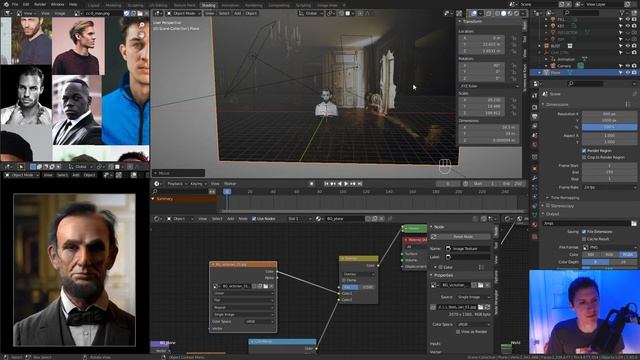Toggle render camera icon for BUST row

(634, 46)
